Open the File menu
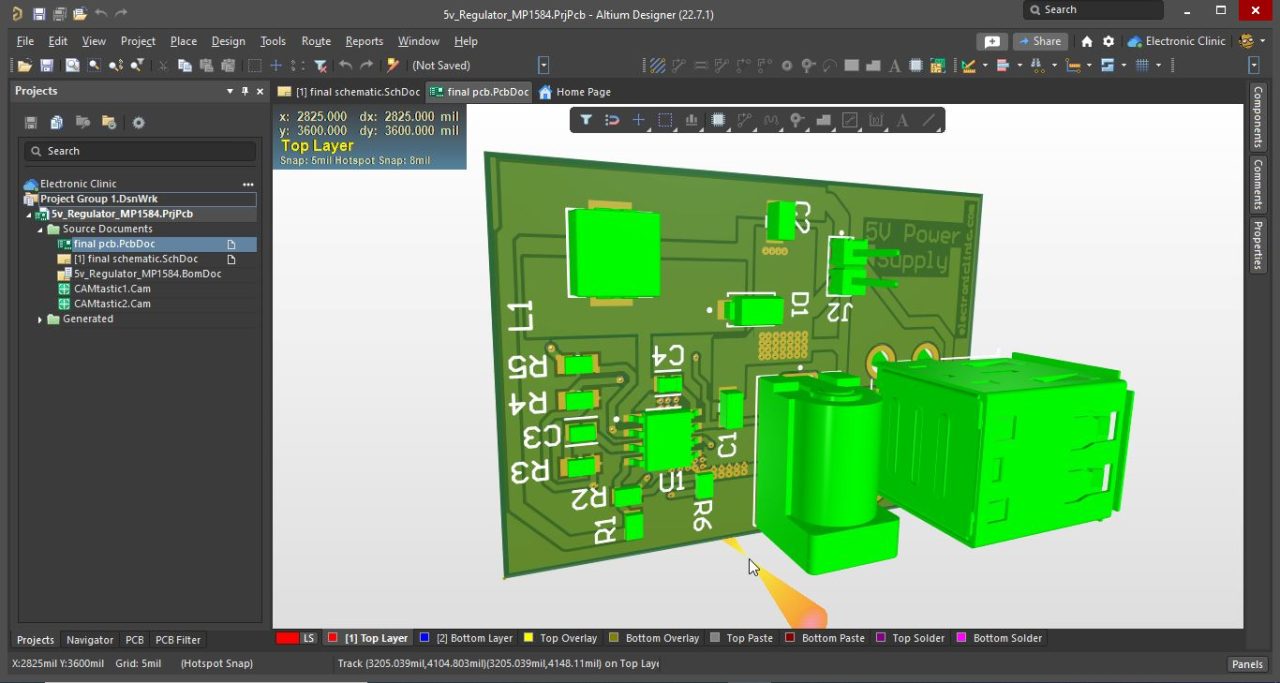 coord(25,41)
